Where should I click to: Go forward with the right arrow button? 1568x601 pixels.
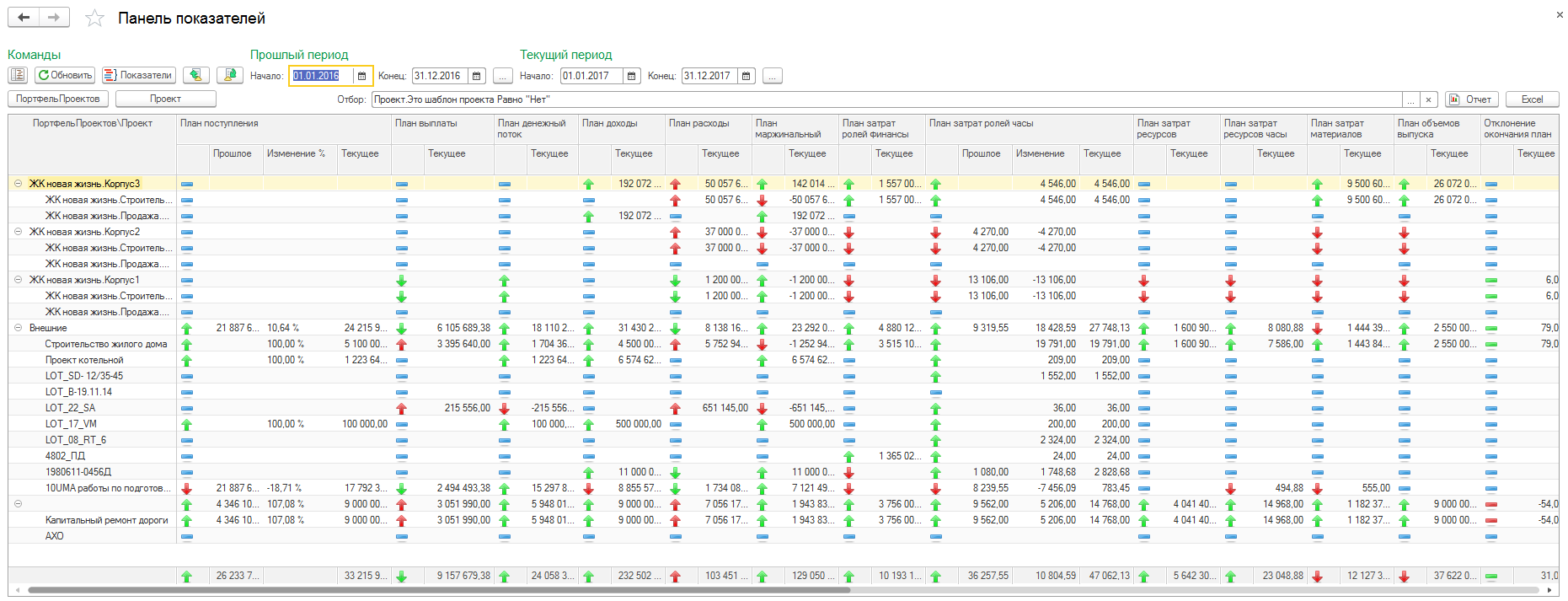tap(54, 18)
